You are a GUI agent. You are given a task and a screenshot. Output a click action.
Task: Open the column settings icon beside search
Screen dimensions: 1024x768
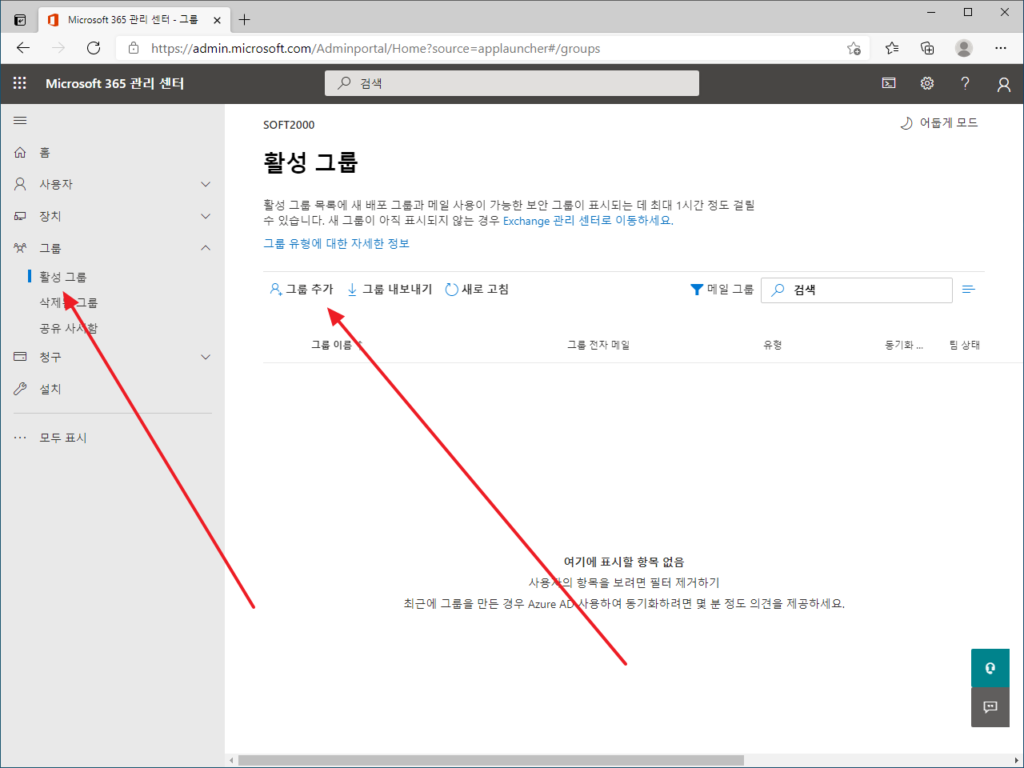tap(968, 289)
